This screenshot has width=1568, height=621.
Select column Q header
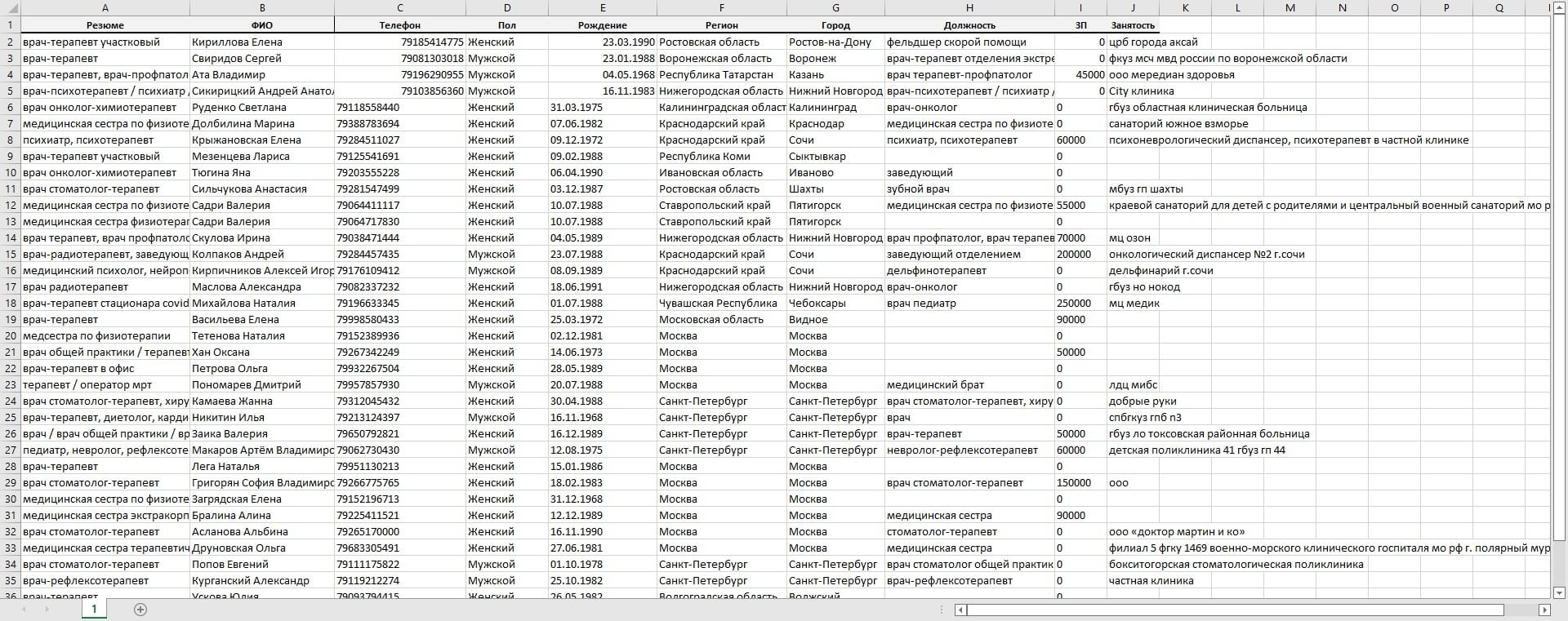tap(1499, 8)
